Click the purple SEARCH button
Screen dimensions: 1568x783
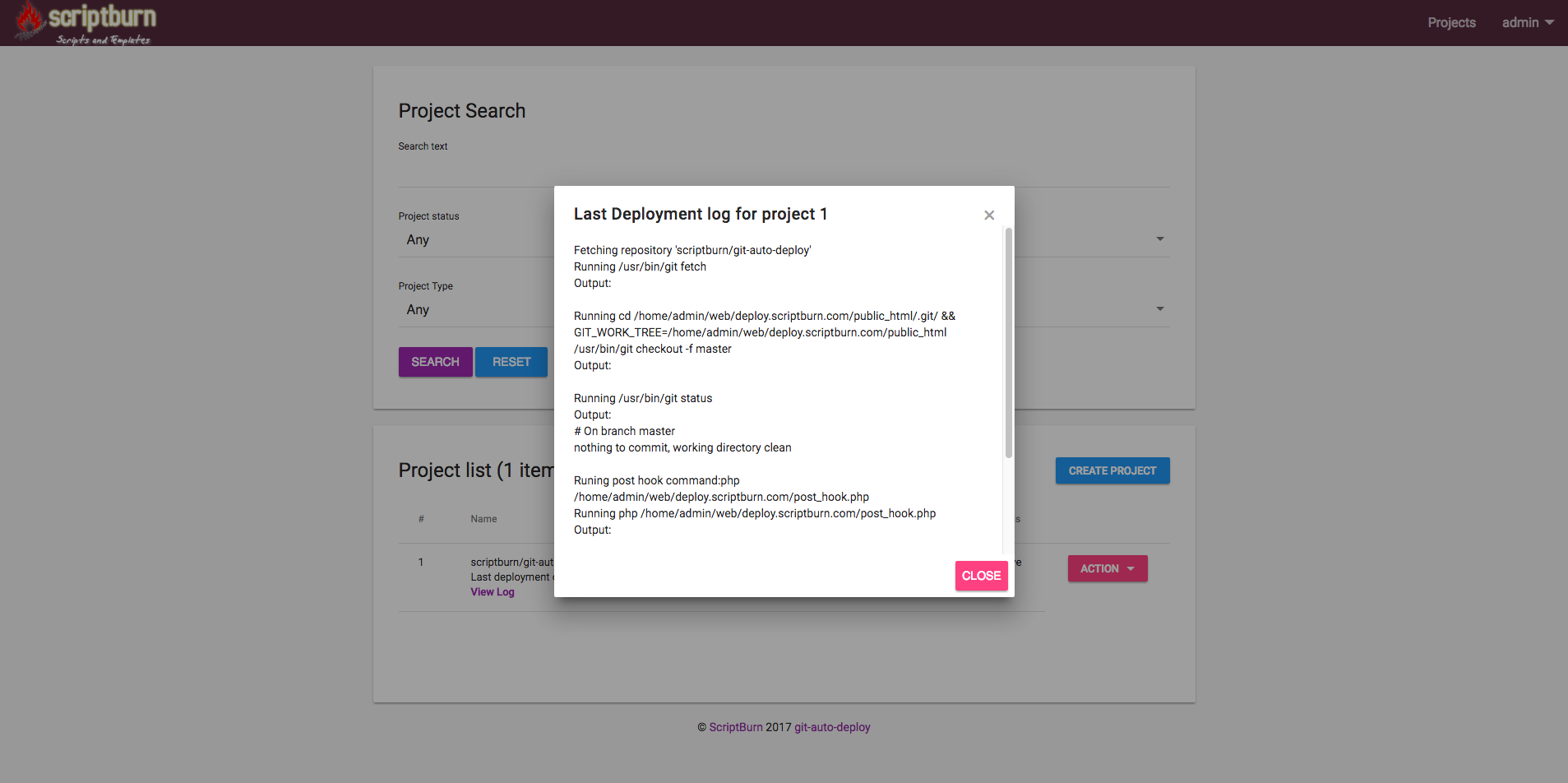point(435,362)
